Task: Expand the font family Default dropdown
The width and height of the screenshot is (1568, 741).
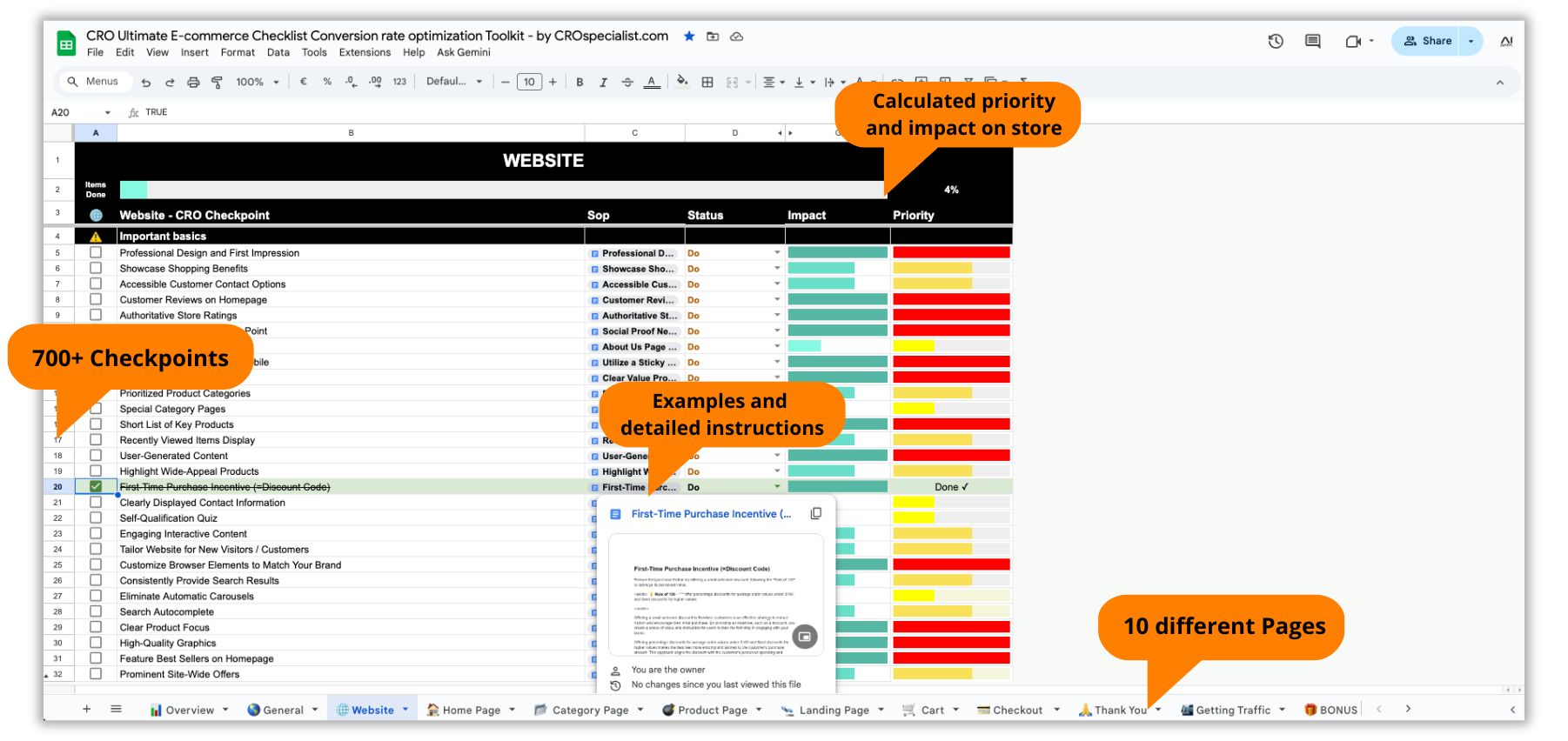Action: pos(453,82)
